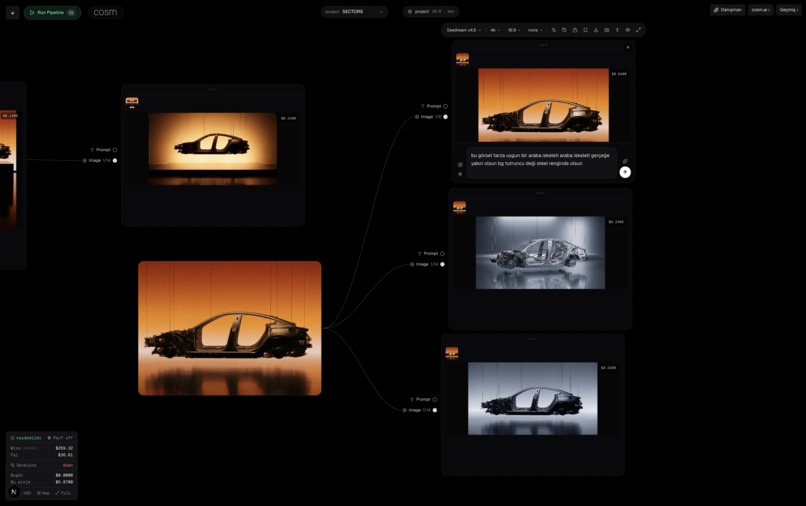This screenshot has height=506, width=806.
Task: Expand the Seedream v4.5 model dropdown
Action: pos(463,30)
